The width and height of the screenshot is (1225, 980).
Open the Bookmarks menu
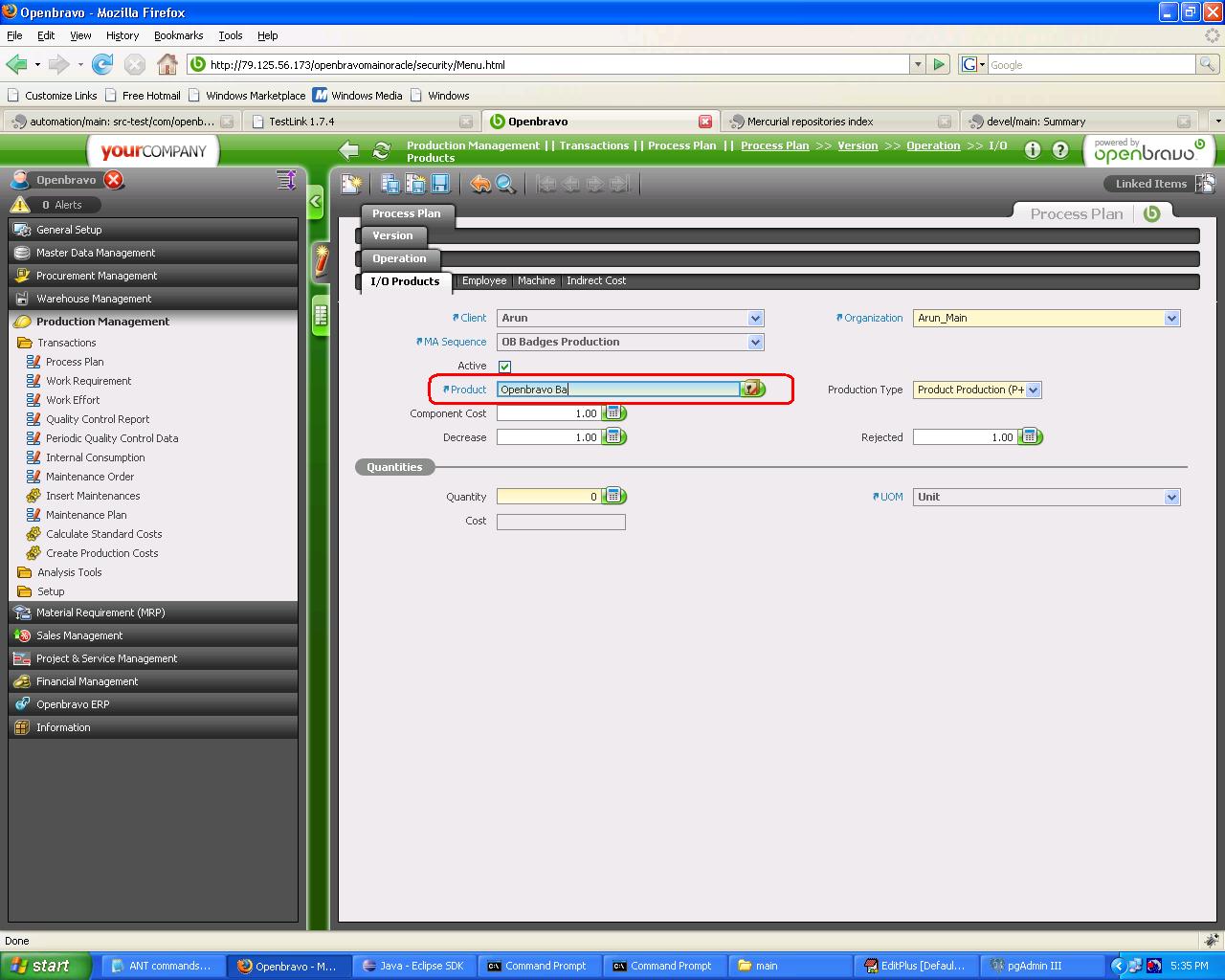[x=178, y=35]
